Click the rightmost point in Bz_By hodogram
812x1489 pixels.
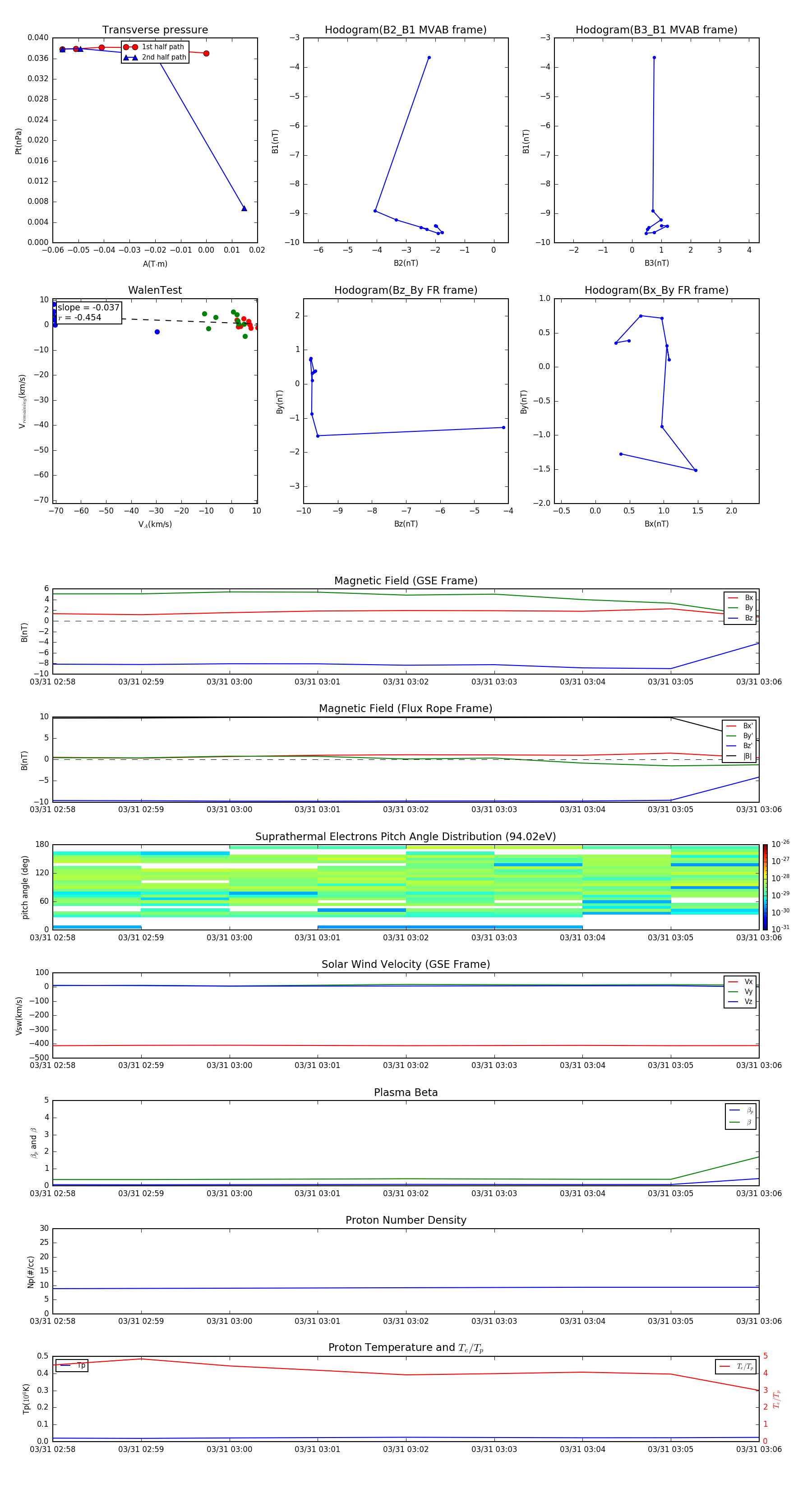[x=503, y=428]
